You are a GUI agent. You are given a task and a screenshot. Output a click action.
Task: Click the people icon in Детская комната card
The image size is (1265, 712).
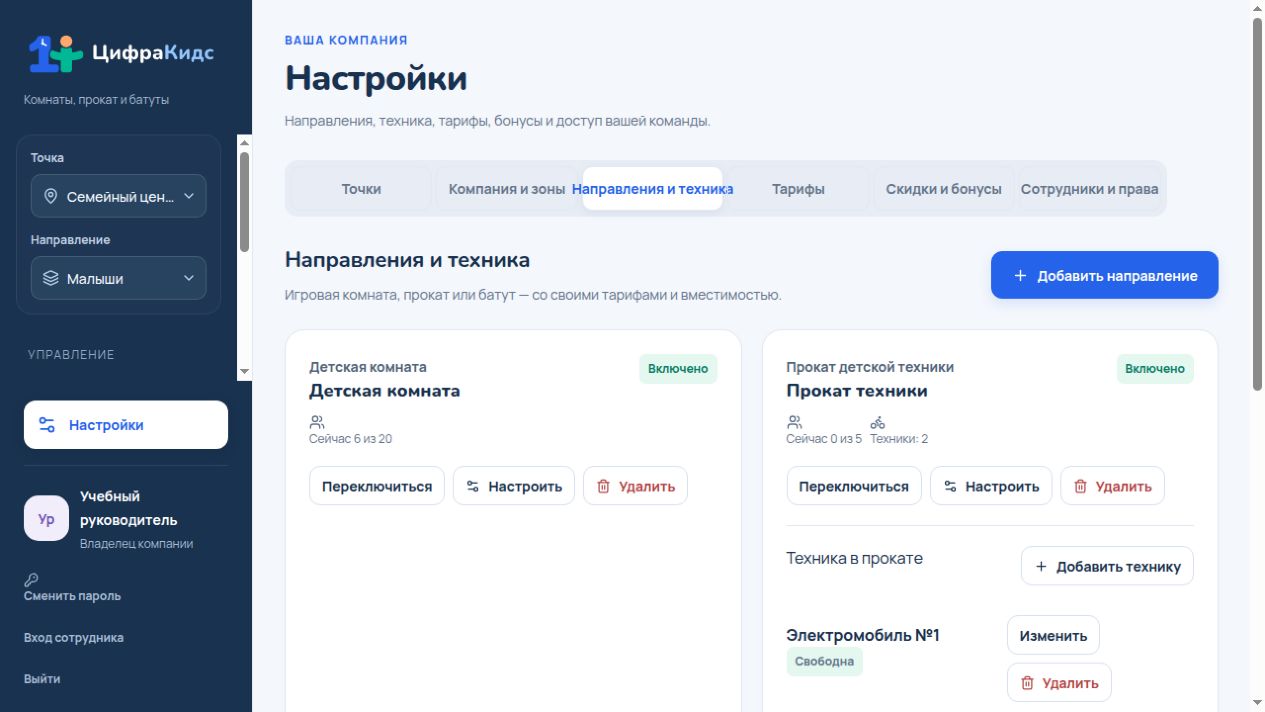click(x=316, y=422)
